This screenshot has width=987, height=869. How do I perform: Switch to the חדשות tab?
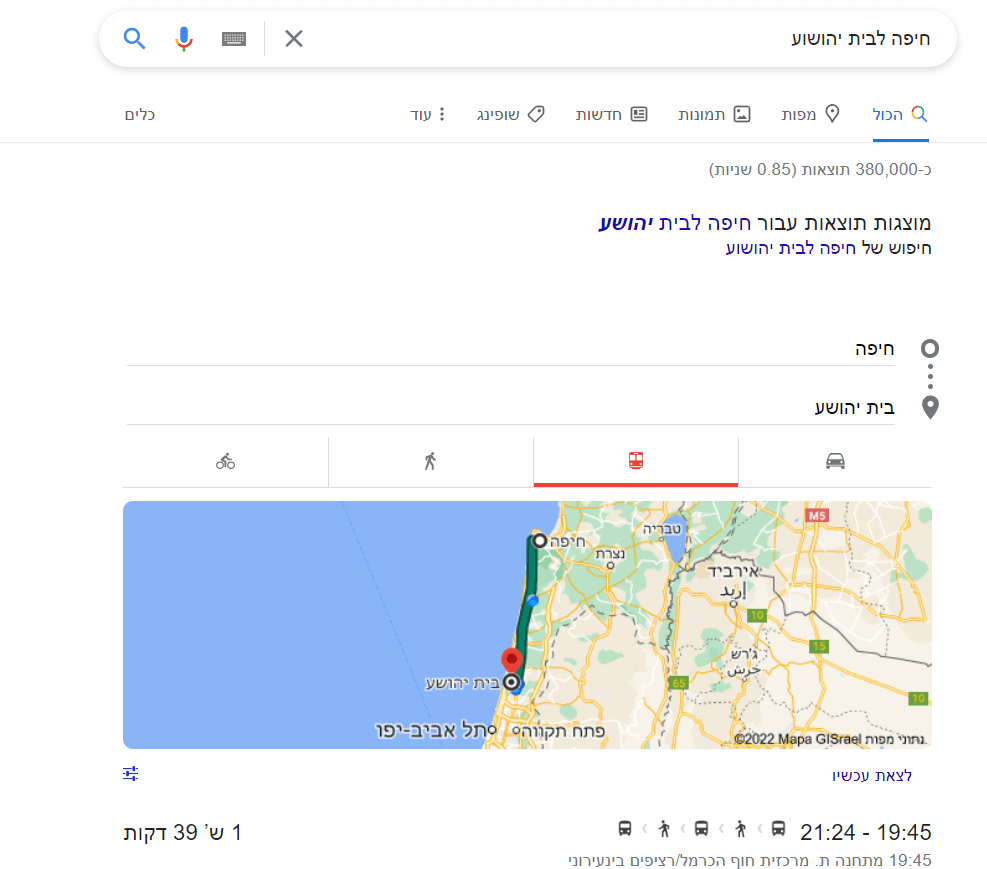tap(611, 115)
